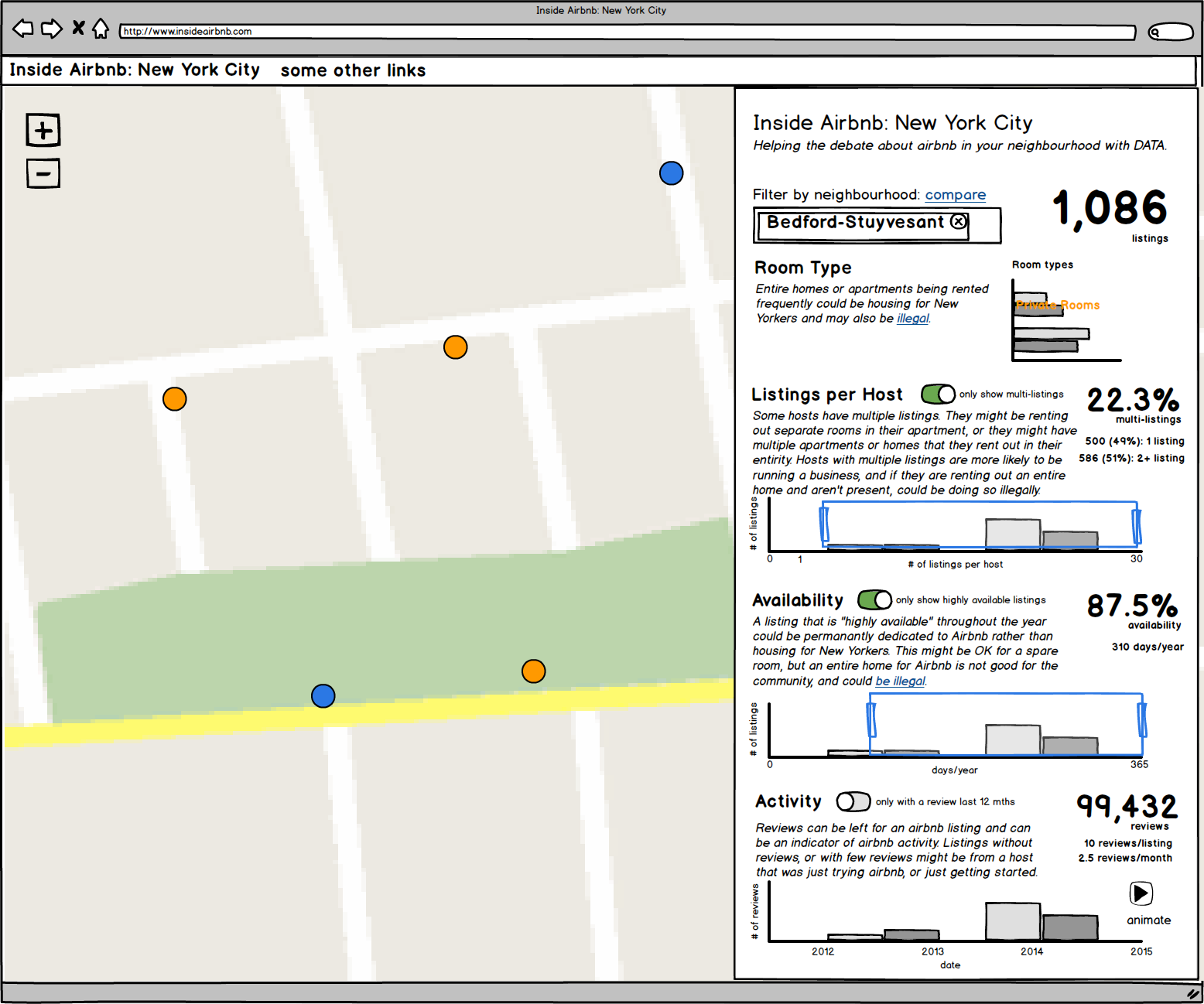Click the browser back arrow
1204x1004 pixels.
point(23,29)
